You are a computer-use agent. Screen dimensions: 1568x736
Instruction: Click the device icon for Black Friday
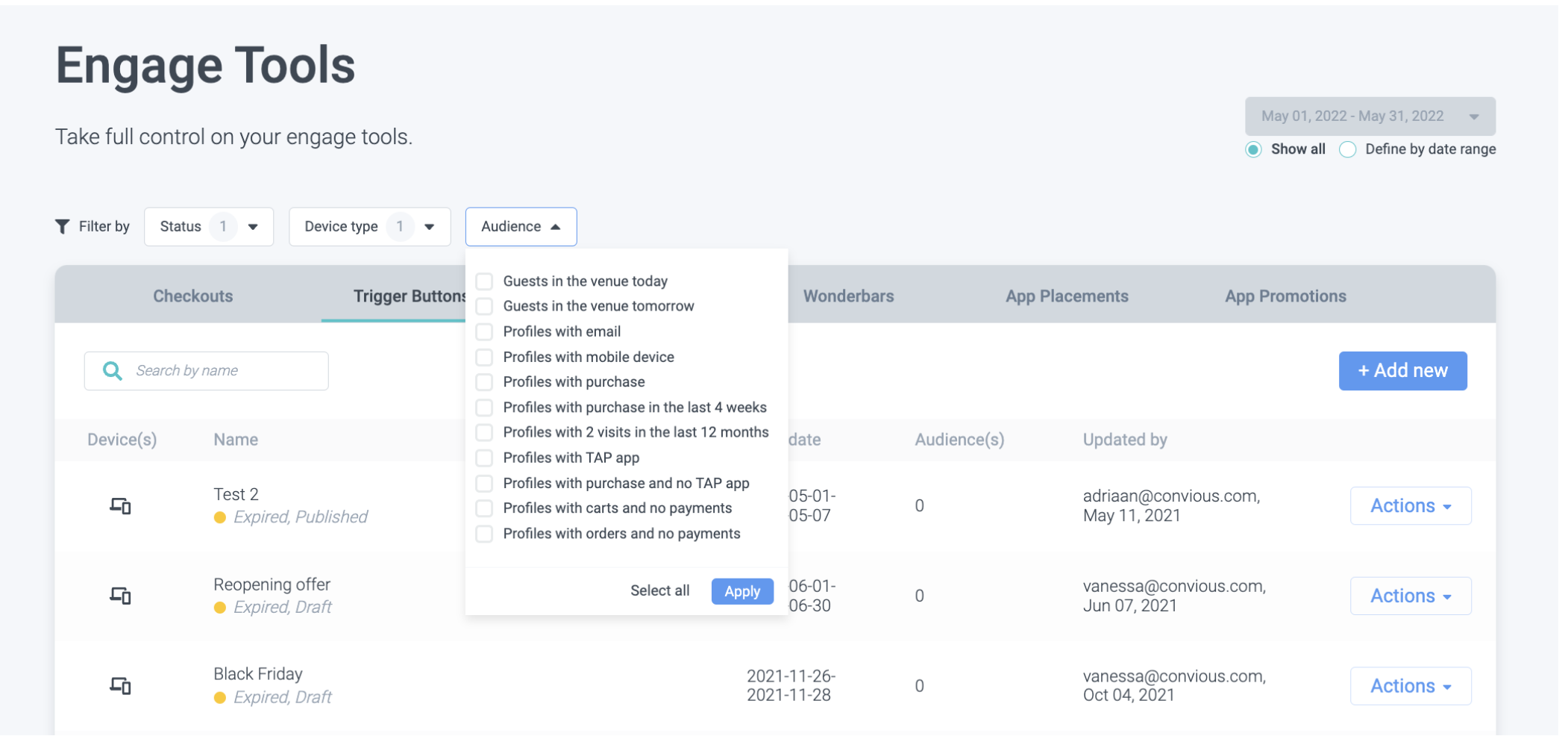click(121, 685)
